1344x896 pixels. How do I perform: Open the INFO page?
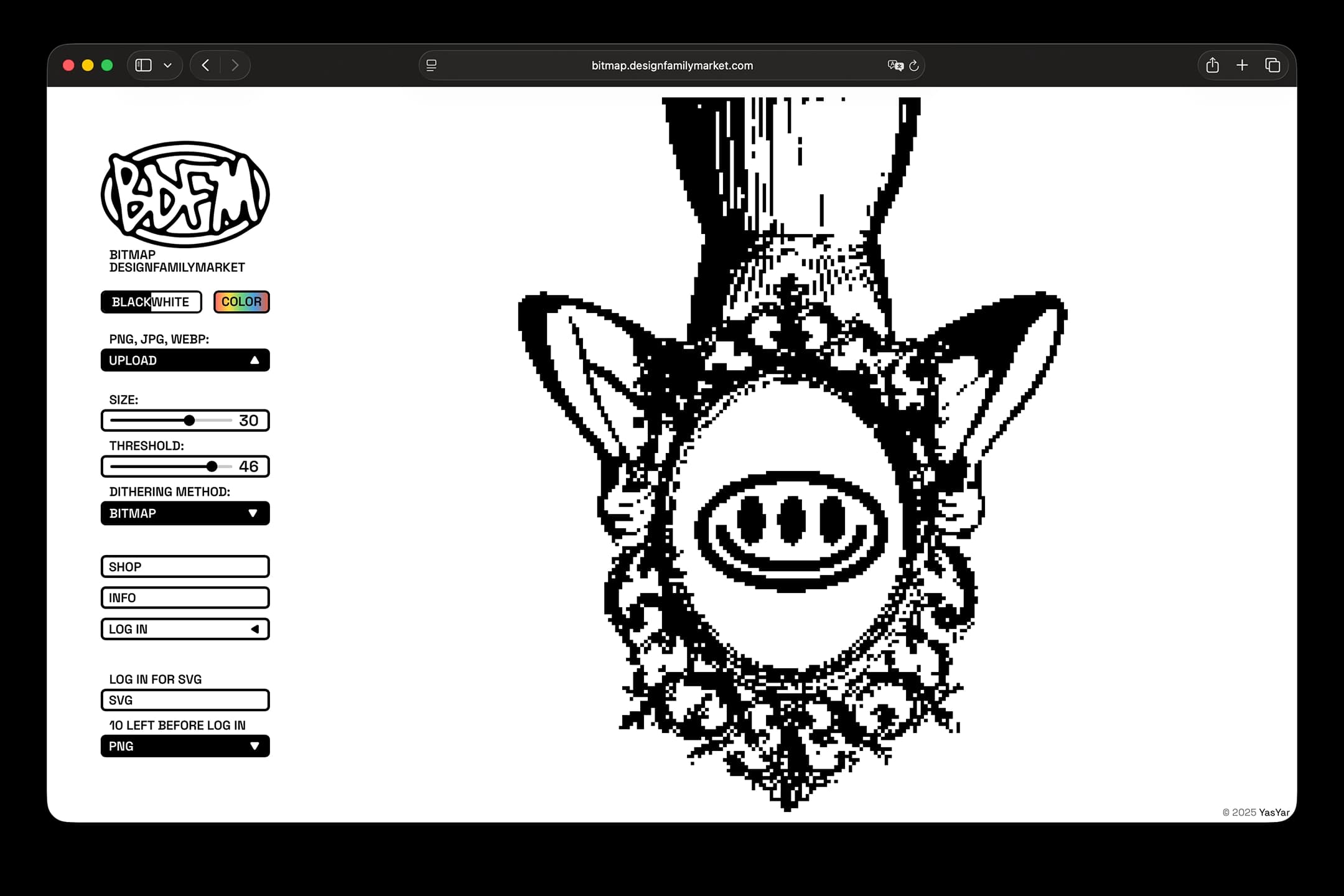pyautogui.click(x=185, y=597)
